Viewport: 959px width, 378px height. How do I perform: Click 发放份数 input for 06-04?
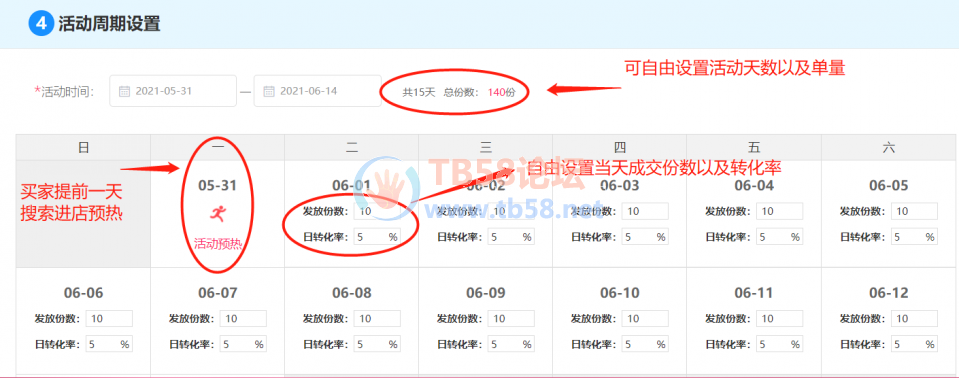(780, 212)
